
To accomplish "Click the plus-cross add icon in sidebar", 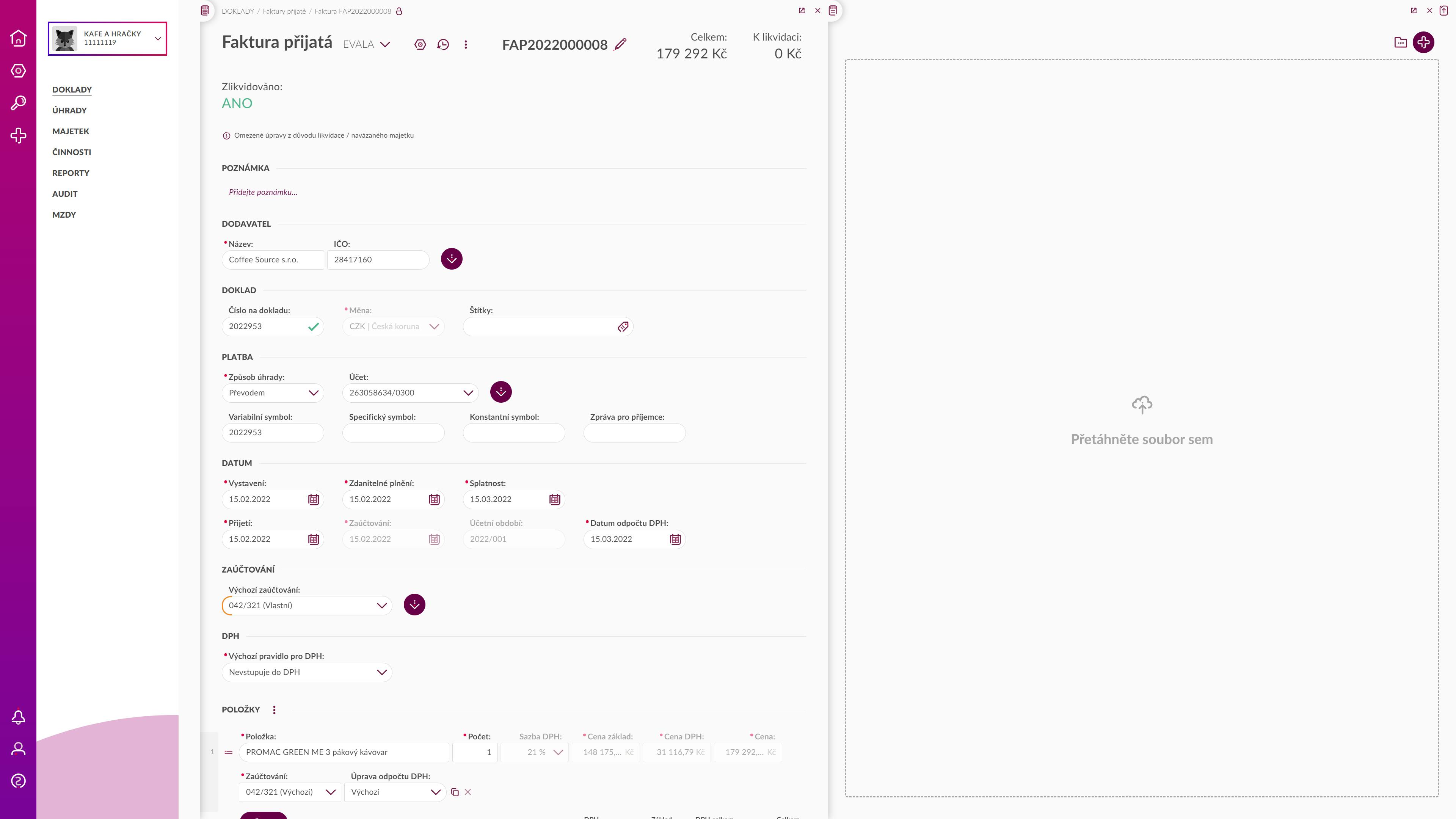I will [x=18, y=136].
